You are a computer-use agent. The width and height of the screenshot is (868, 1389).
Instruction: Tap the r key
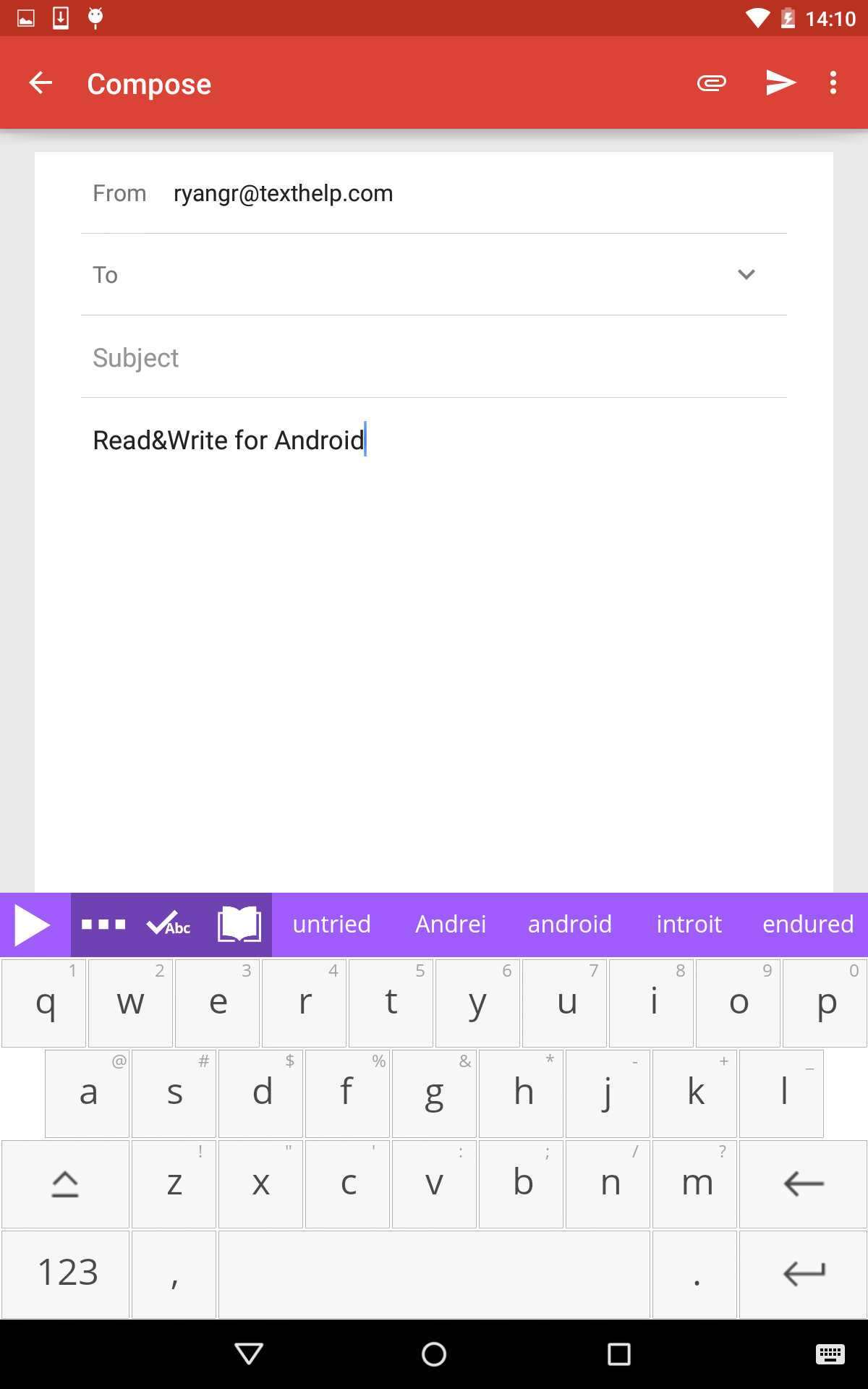pos(304,1003)
